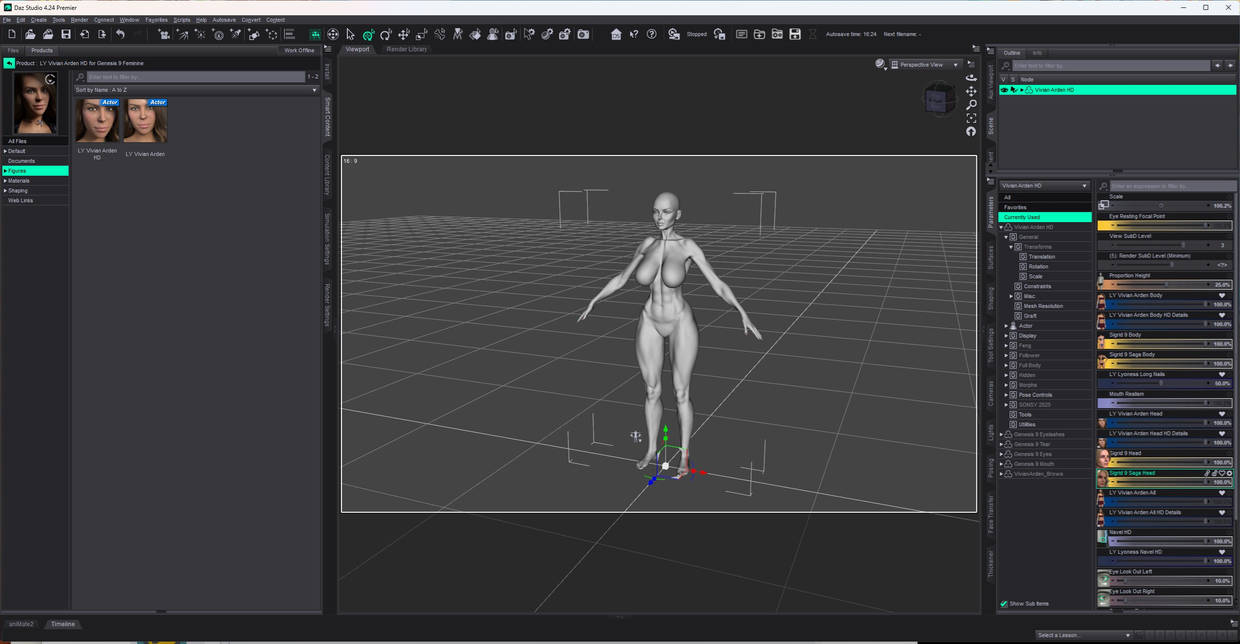Favorite LY Vivian Arden All heart

click(x=1221, y=492)
